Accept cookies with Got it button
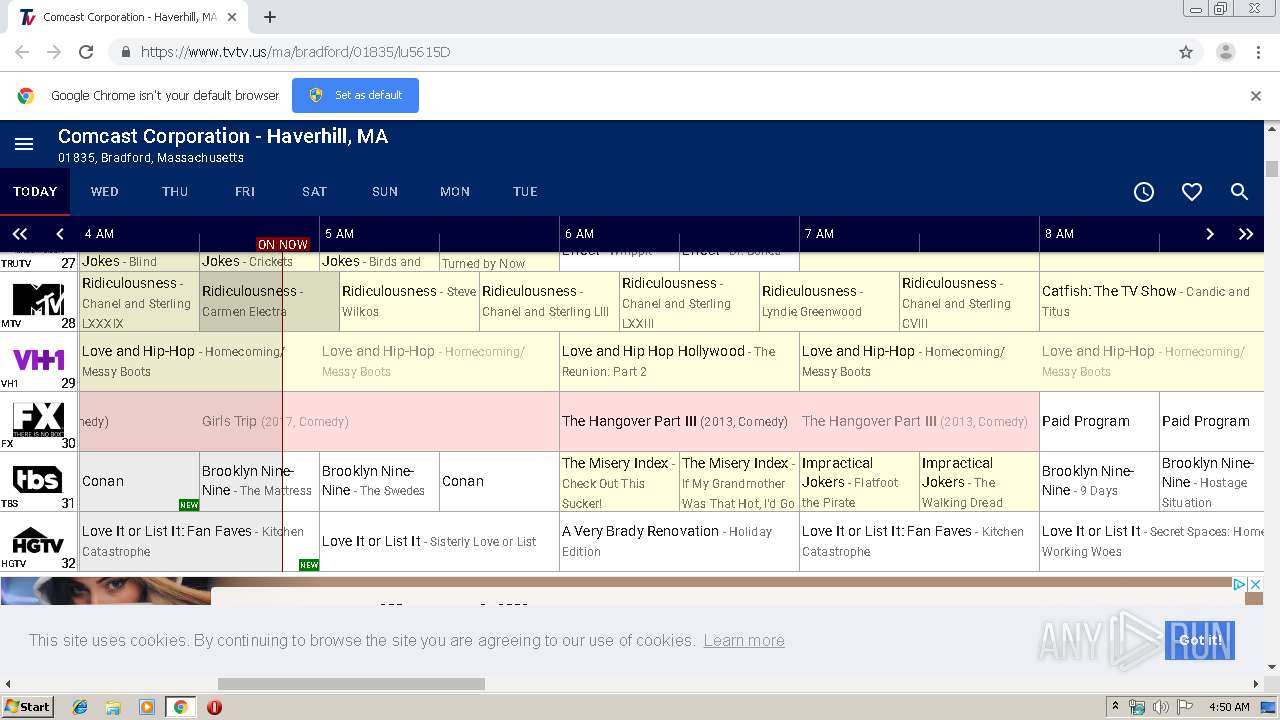Screen dimensions: 1280x720 (1200, 640)
